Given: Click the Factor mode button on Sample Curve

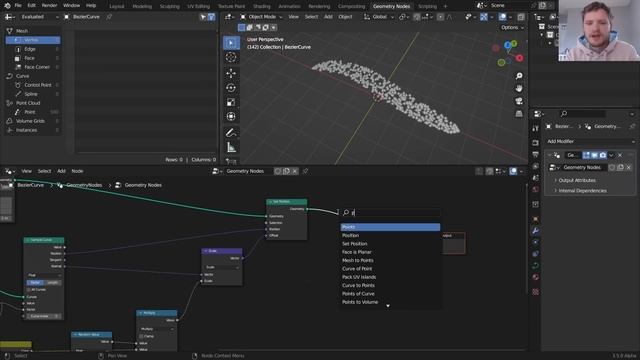Looking at the screenshot, I should 36,283.
